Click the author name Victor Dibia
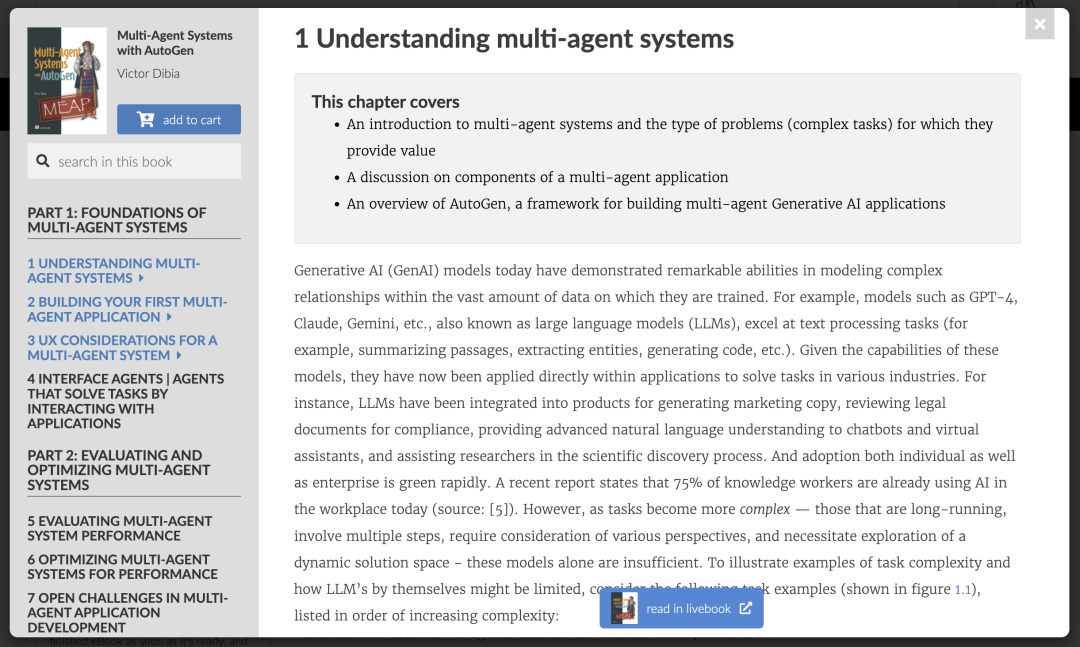Screen dimensions: 1080x647 148,74
